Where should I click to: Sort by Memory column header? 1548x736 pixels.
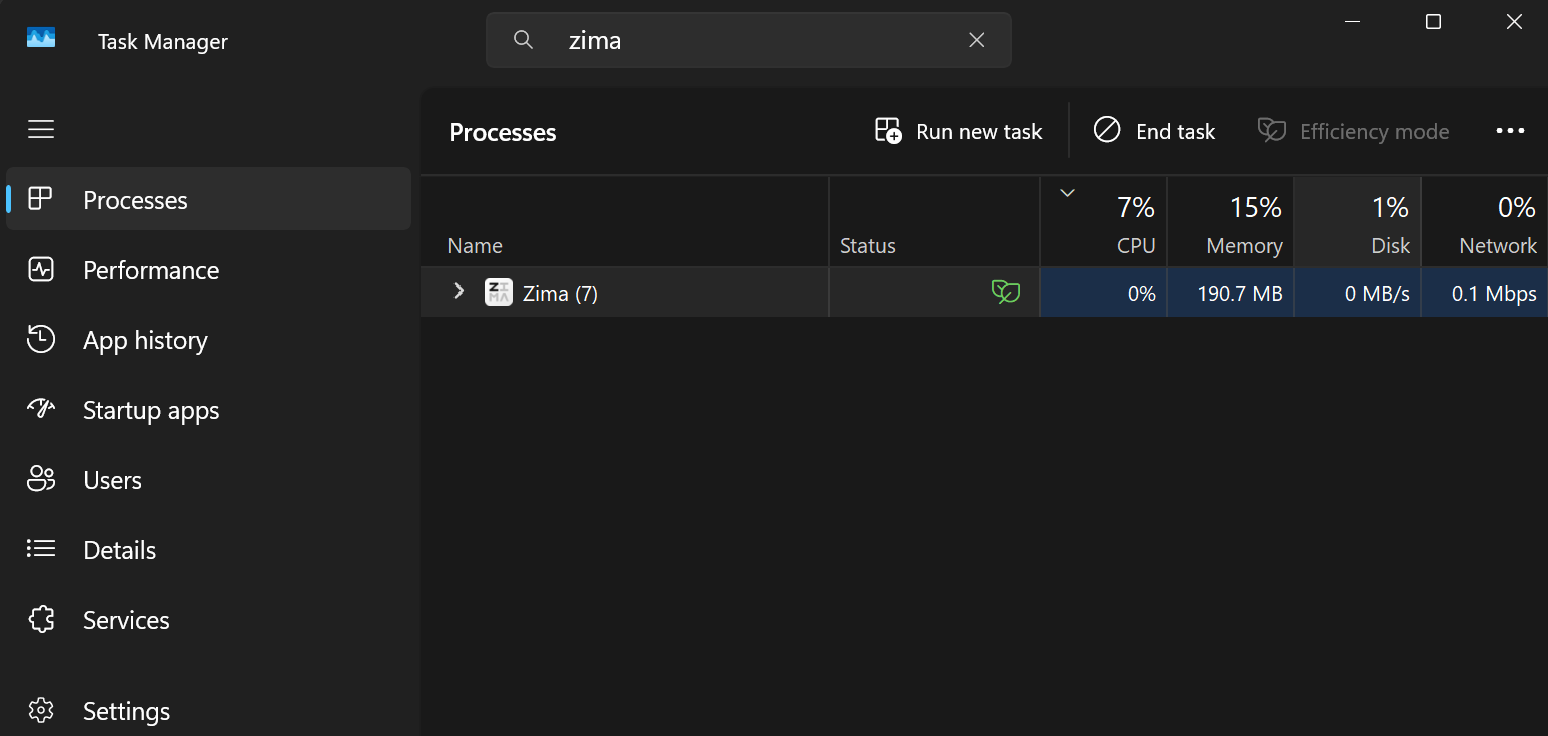[1230, 223]
